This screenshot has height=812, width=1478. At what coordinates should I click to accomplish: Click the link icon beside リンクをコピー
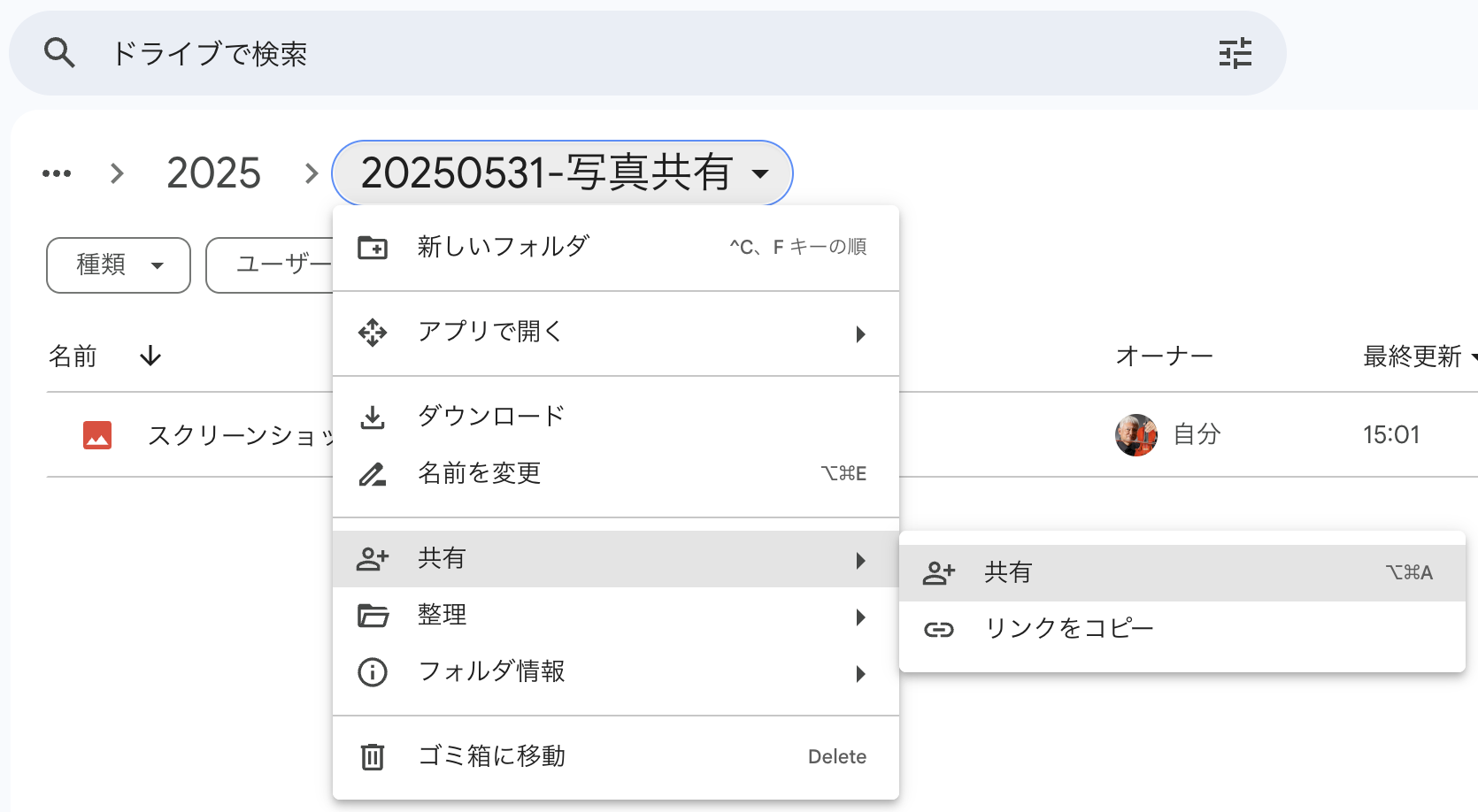(x=938, y=629)
